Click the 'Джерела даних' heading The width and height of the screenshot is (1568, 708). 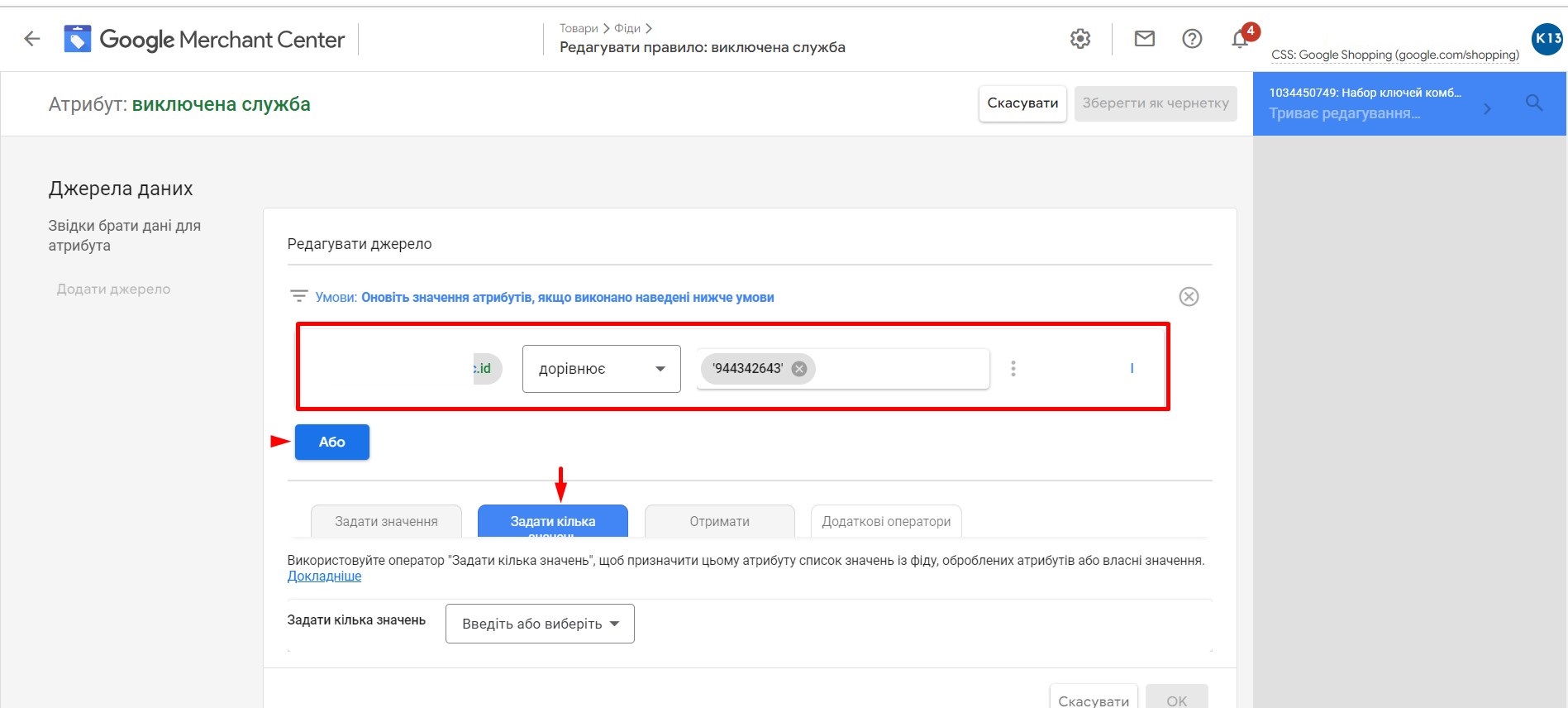(x=121, y=189)
